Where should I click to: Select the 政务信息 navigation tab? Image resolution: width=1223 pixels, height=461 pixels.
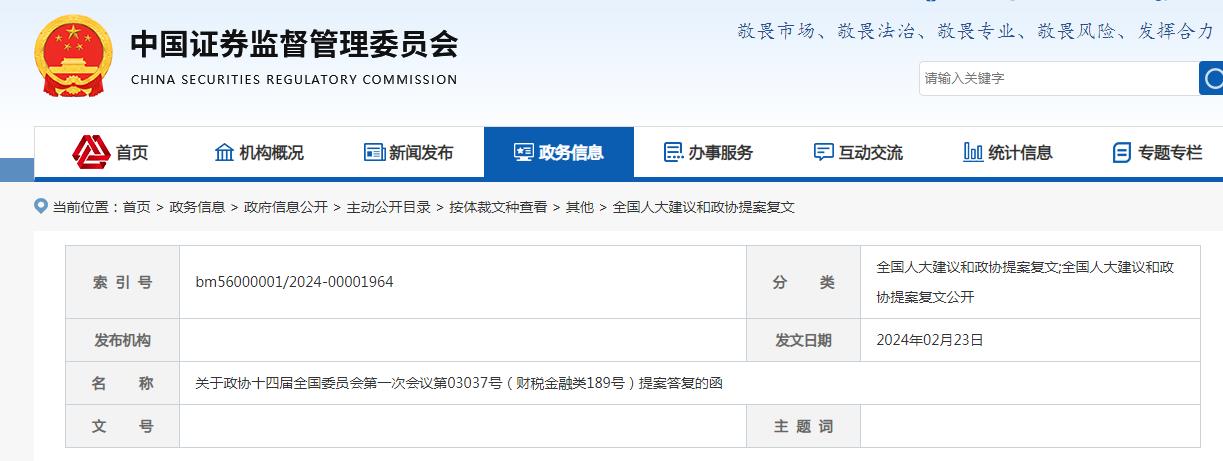559,153
